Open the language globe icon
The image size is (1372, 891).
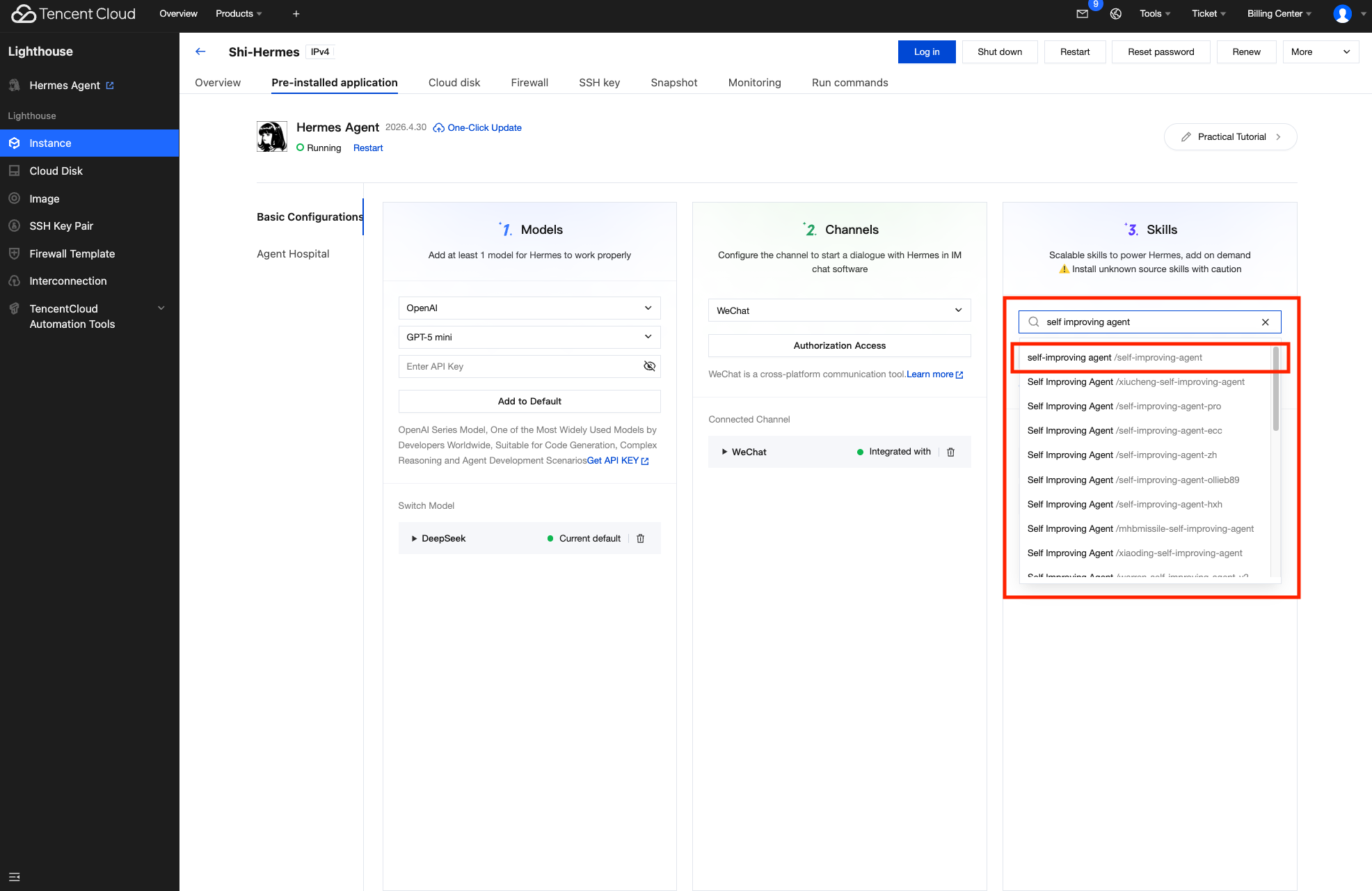(1116, 14)
